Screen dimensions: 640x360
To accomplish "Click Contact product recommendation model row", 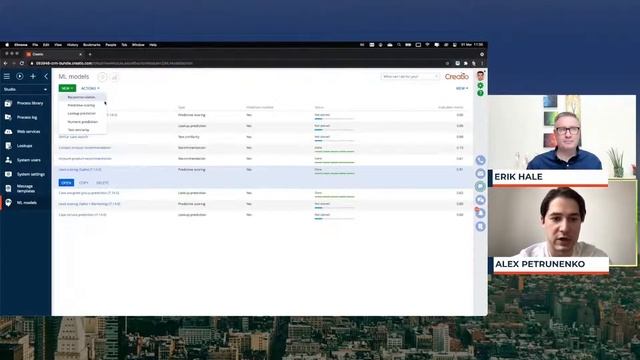I will pos(261,148).
